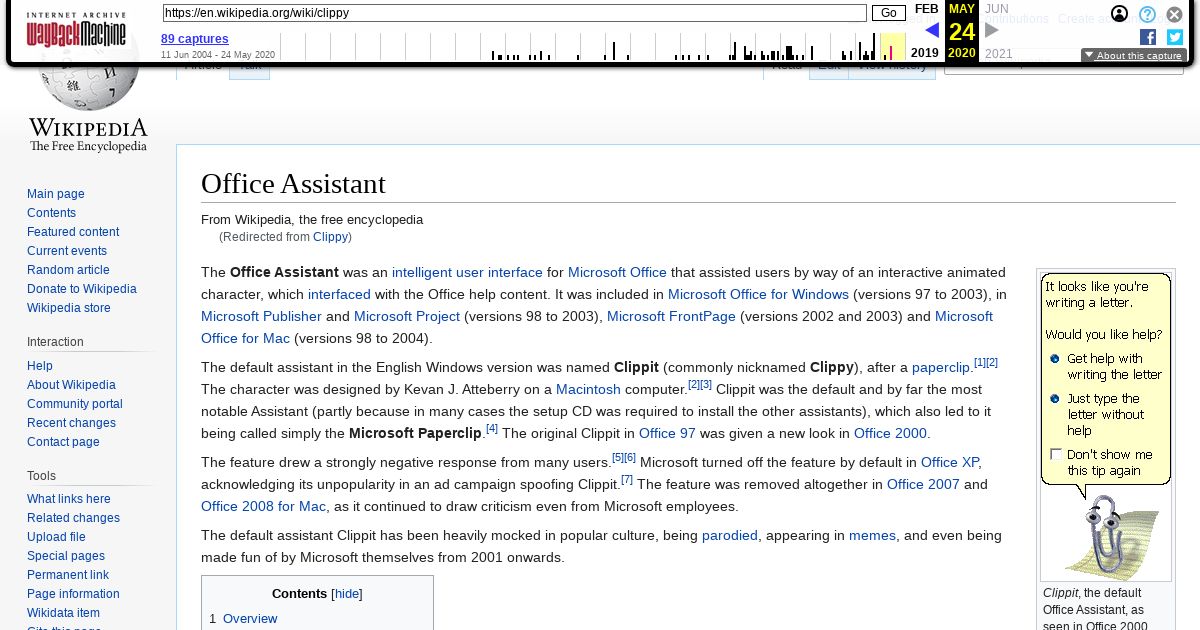Open Microsoft Office for Windows link

point(758,294)
